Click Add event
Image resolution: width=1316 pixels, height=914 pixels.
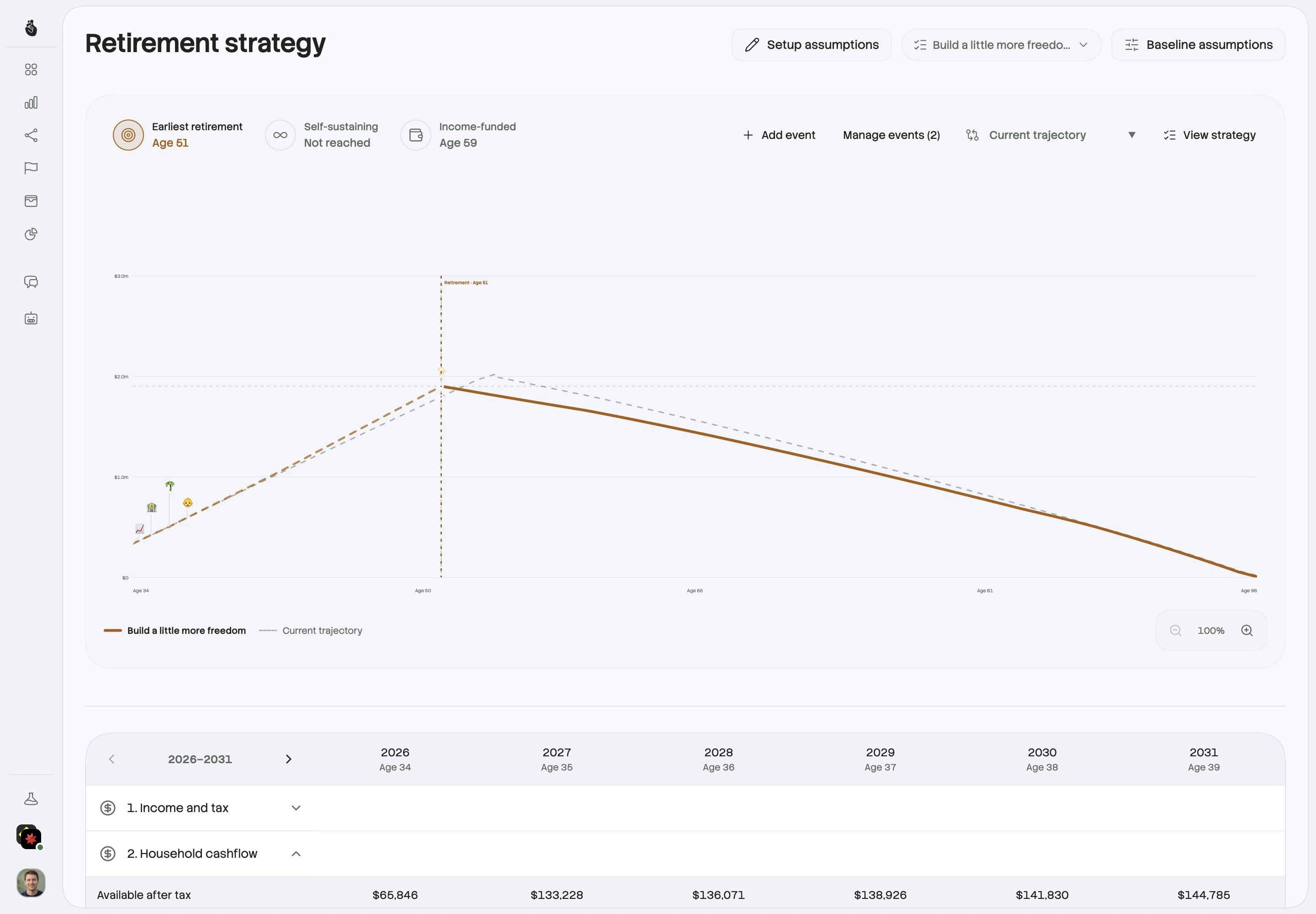pyautogui.click(x=779, y=135)
